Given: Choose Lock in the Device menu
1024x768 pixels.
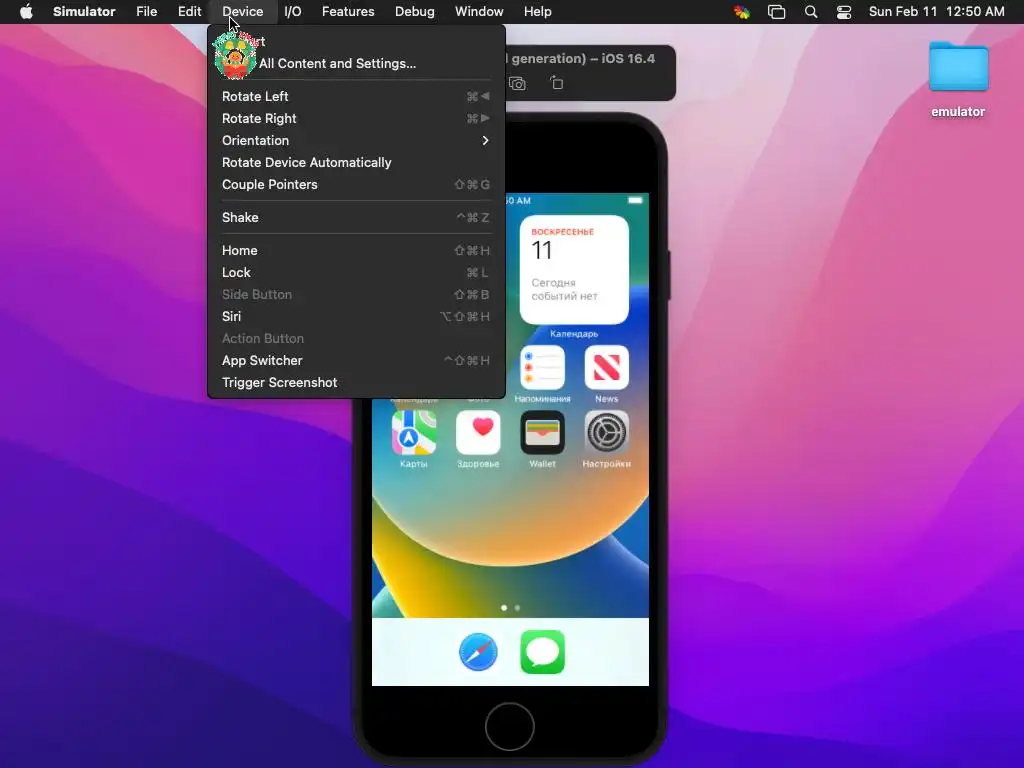Looking at the screenshot, I should 357,272.
